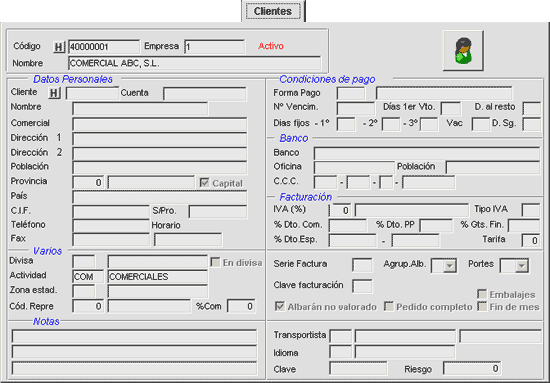
Task: Click the Días 1er Vto. field
Action: [451, 108]
